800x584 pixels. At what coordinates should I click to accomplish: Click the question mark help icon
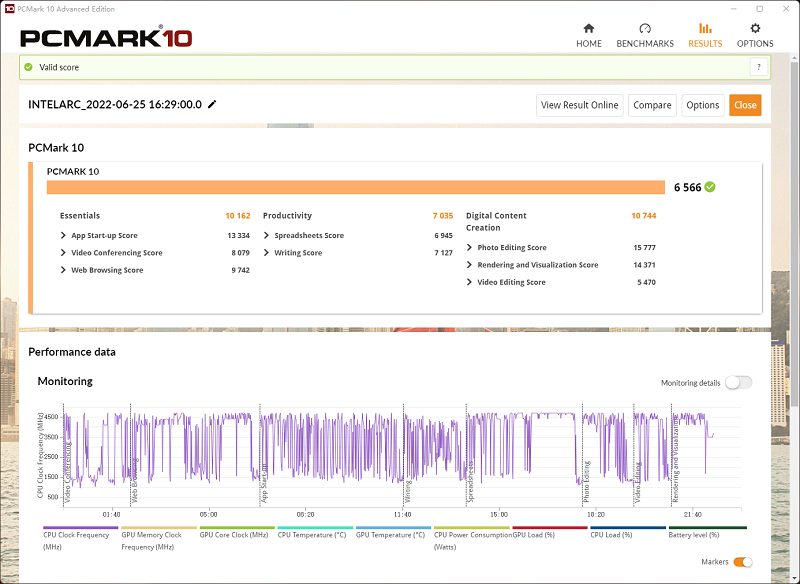point(759,67)
